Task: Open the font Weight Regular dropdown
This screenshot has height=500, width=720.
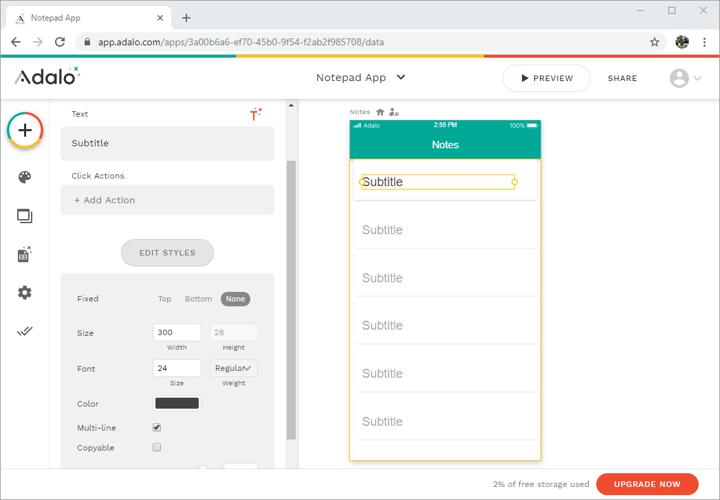Action: (233, 368)
